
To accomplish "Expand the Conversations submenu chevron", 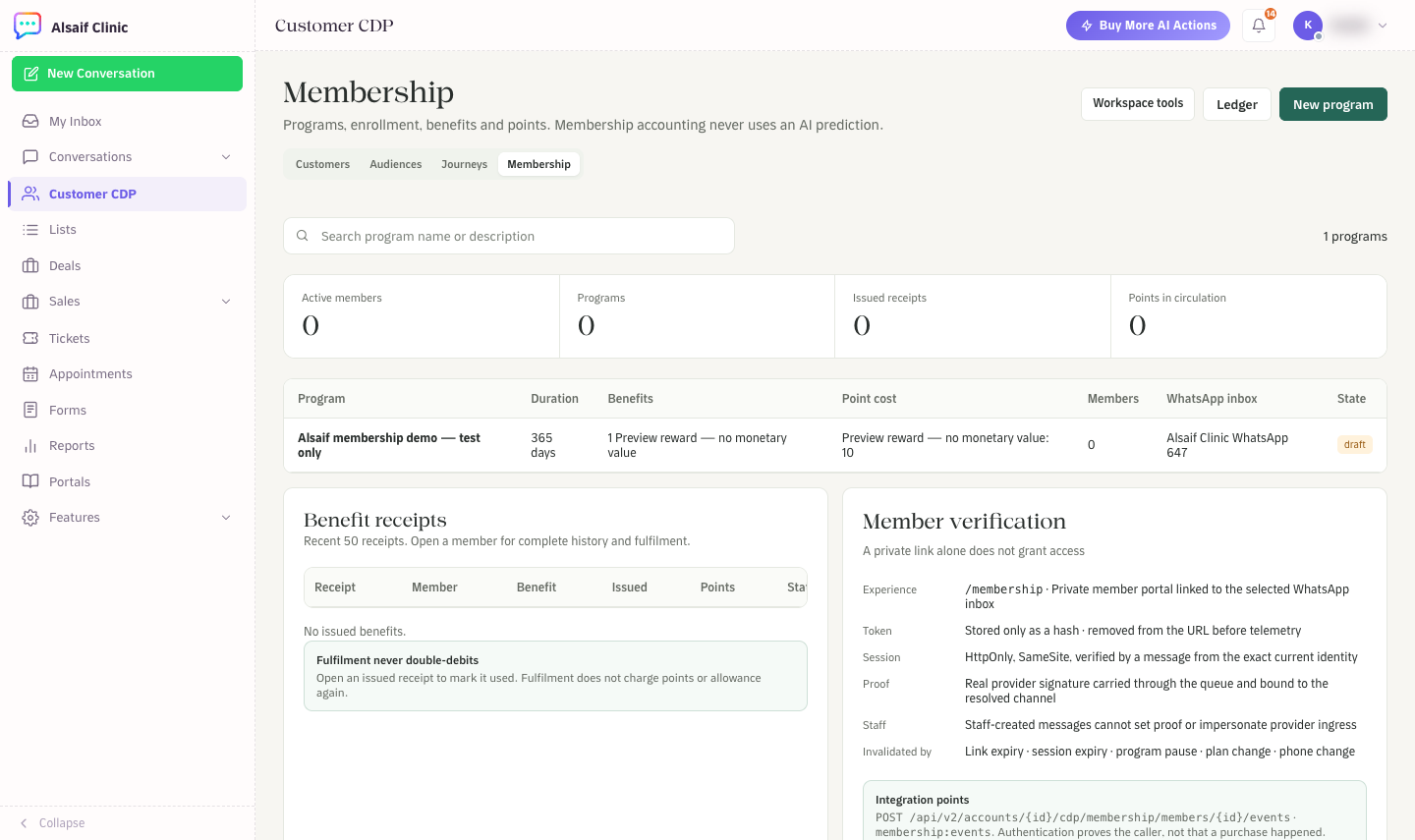I will pyautogui.click(x=226, y=156).
